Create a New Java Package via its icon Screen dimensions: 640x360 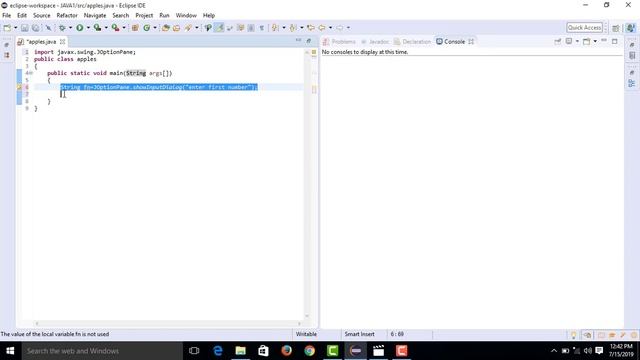(135, 28)
